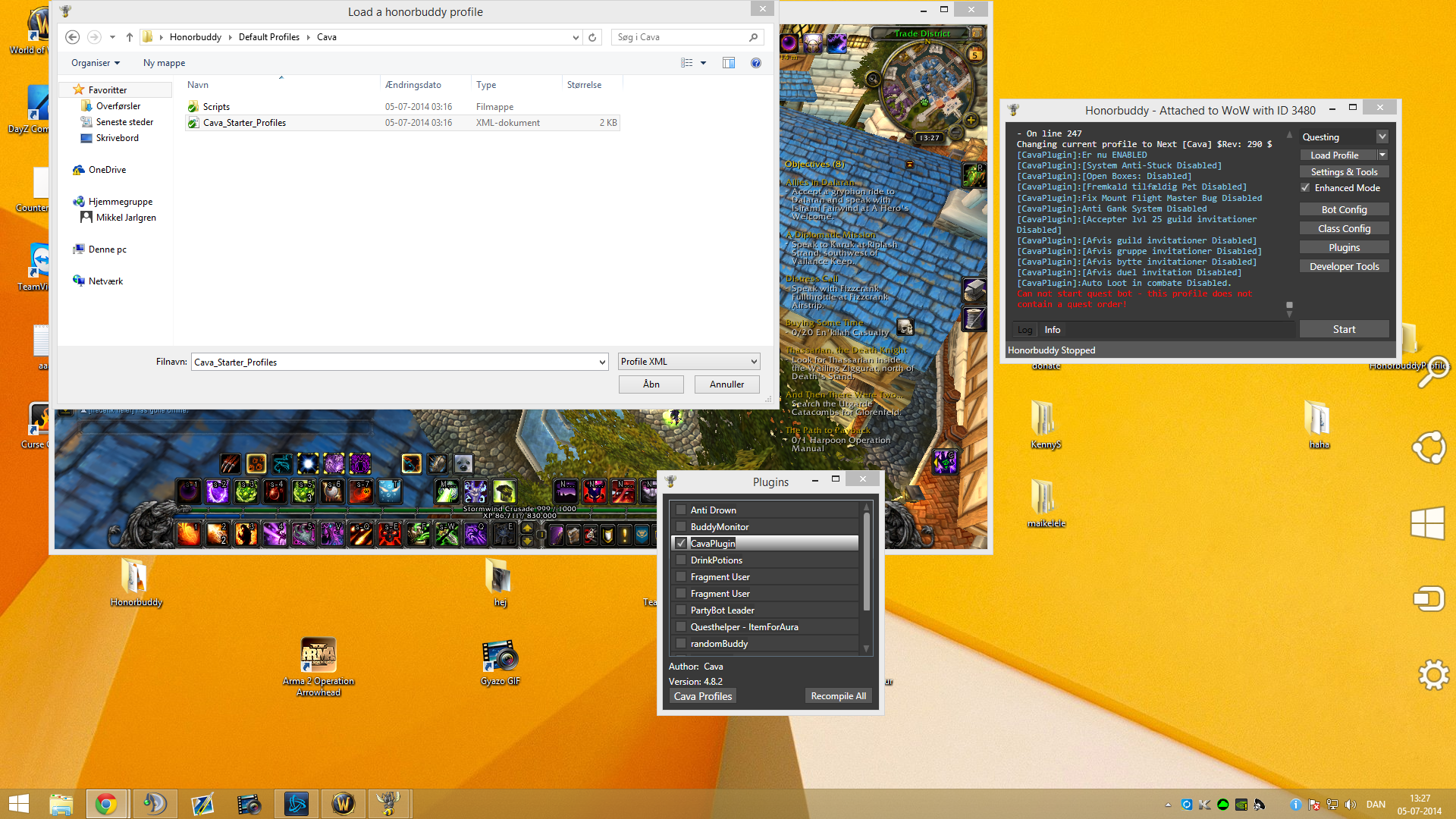Toggle the preview pane icon
The height and width of the screenshot is (819, 1456).
point(729,63)
